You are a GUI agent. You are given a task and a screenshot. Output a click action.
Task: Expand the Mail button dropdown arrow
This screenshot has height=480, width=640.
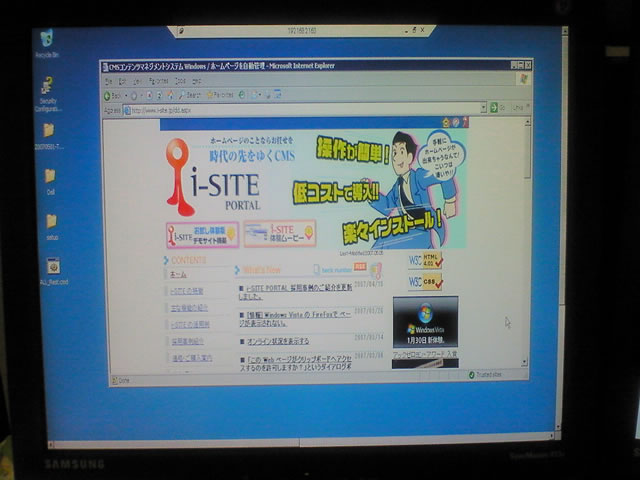(260, 95)
